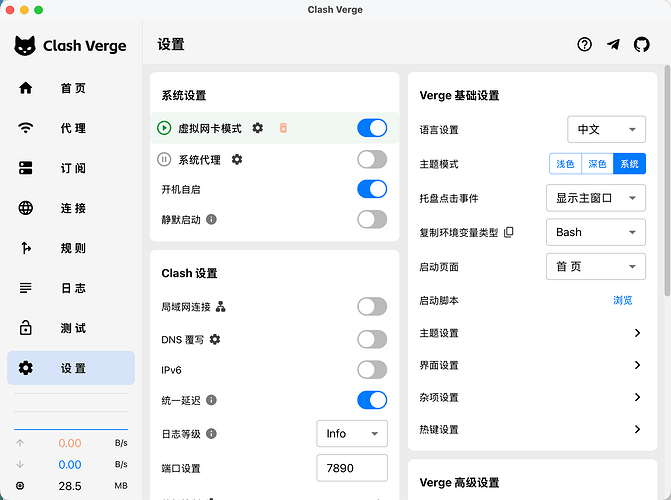Open the GitHub repository icon
This screenshot has height=500, width=671.
click(x=641, y=44)
